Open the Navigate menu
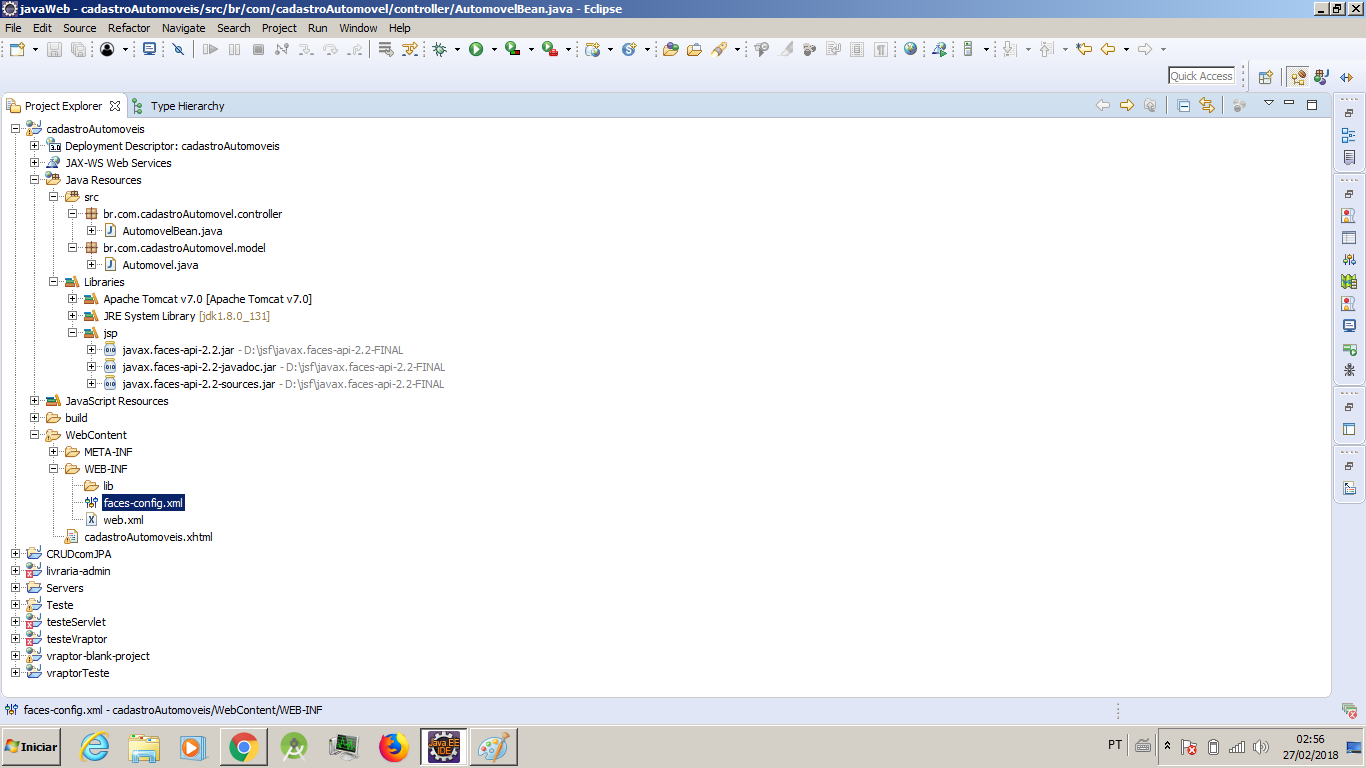Viewport: 1366px width, 768px height. [183, 28]
